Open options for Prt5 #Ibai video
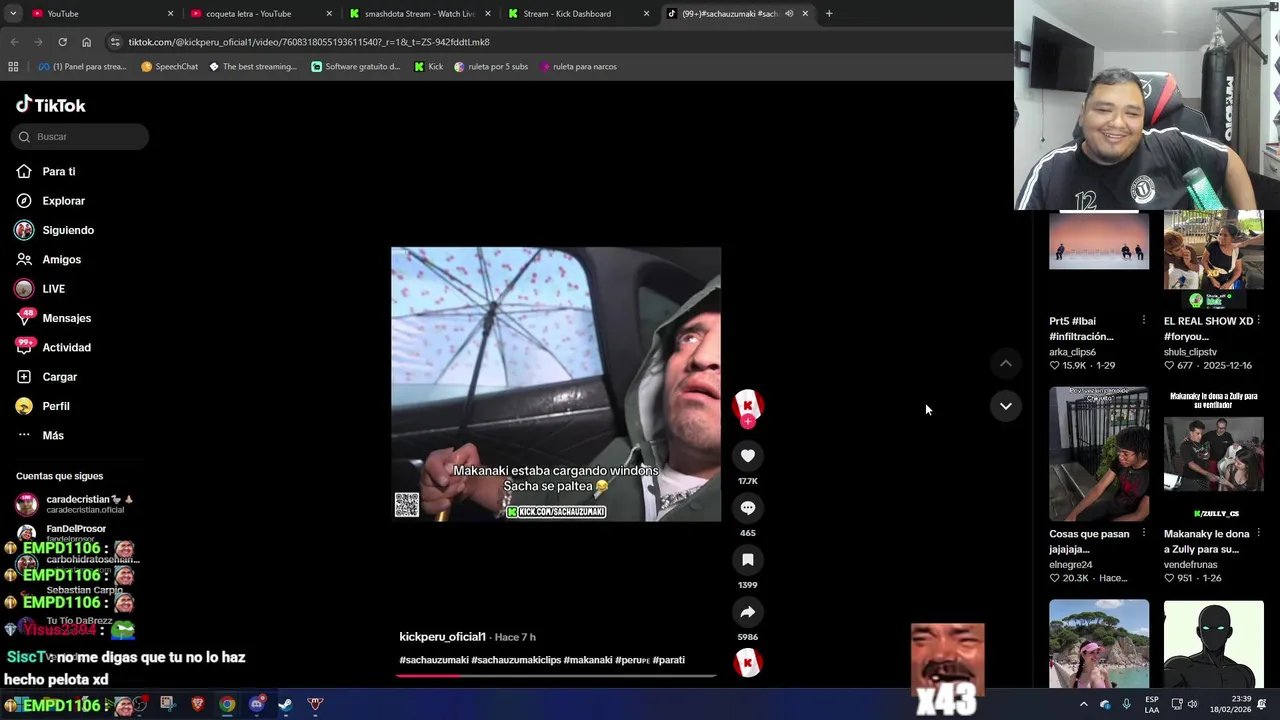The image size is (1280, 720). coord(1144,321)
